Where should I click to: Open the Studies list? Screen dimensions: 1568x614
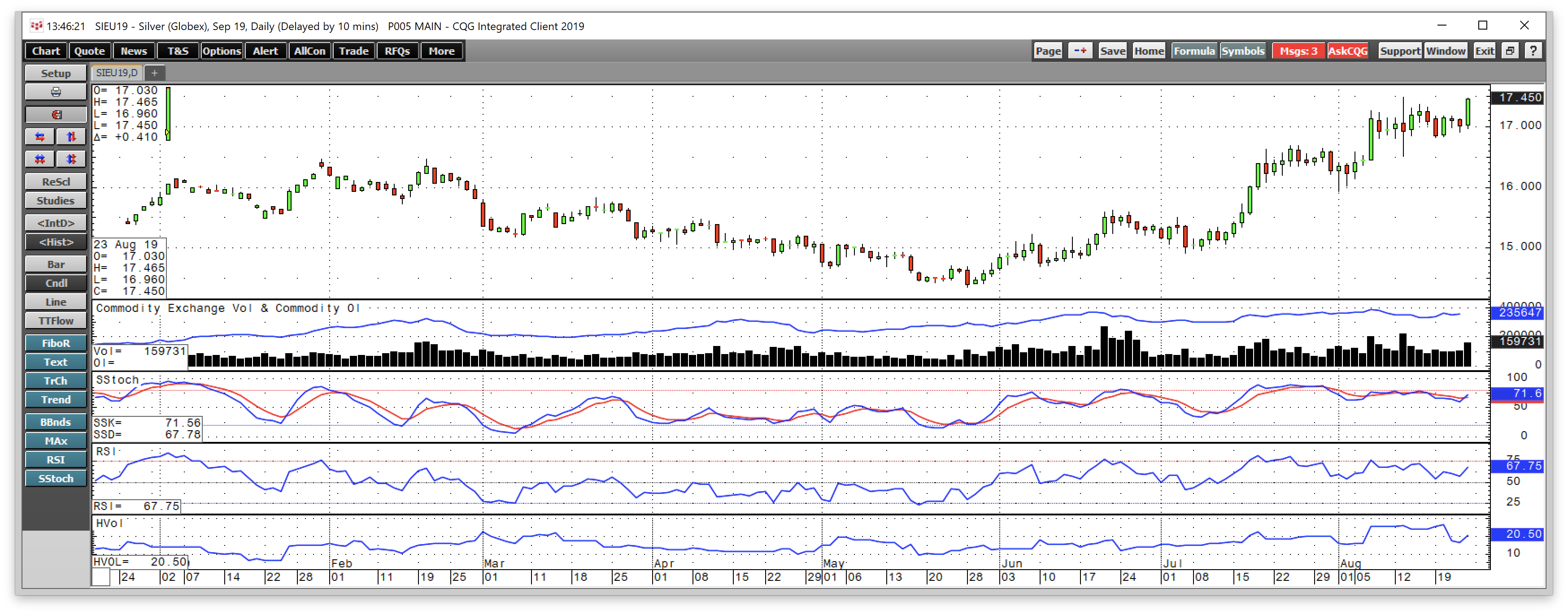pyautogui.click(x=56, y=201)
